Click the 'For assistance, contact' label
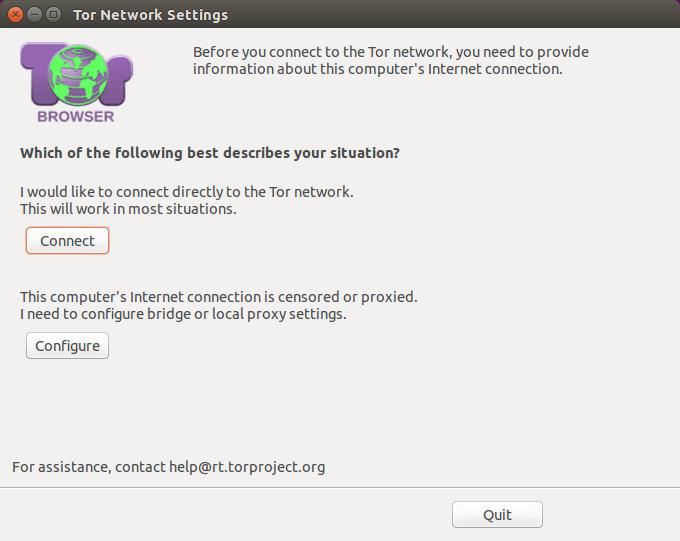Screen dimensions: 680x541 pyautogui.click(x=89, y=467)
